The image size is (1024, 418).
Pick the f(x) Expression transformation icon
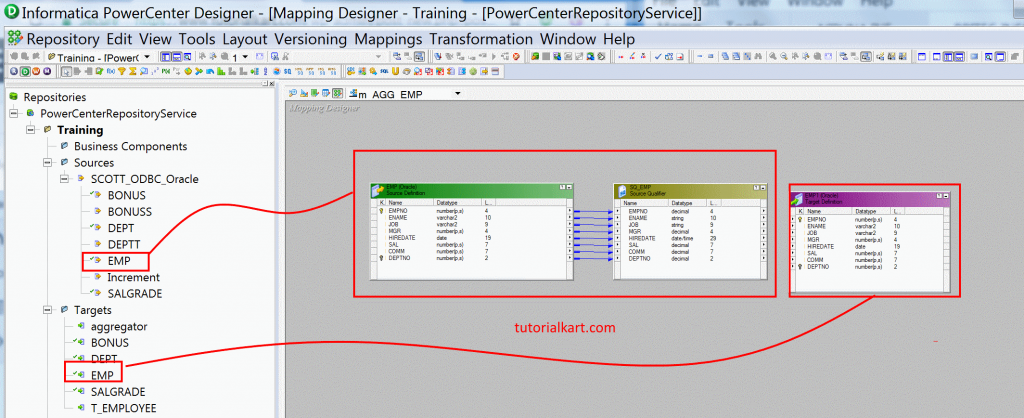(x=111, y=71)
